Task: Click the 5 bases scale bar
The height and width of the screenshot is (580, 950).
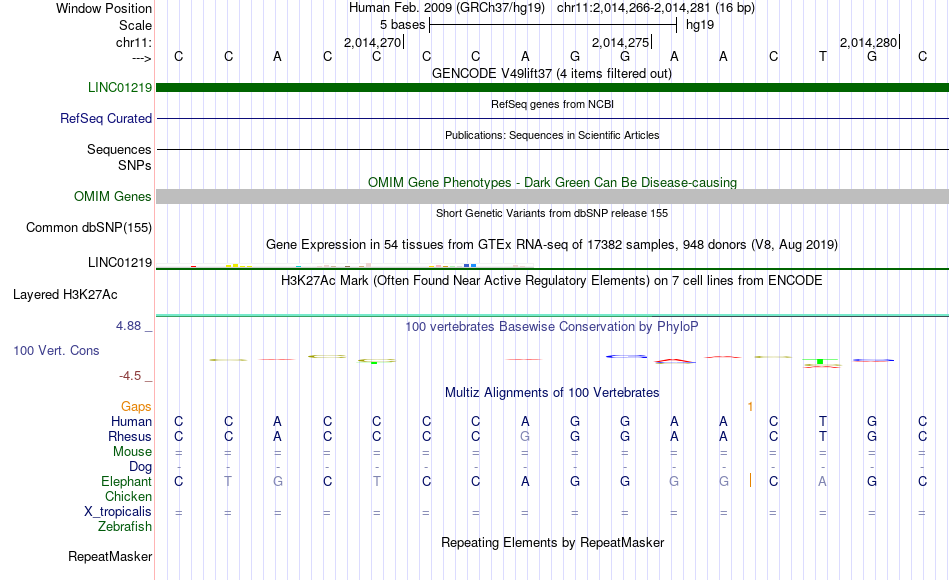Action: (553, 25)
